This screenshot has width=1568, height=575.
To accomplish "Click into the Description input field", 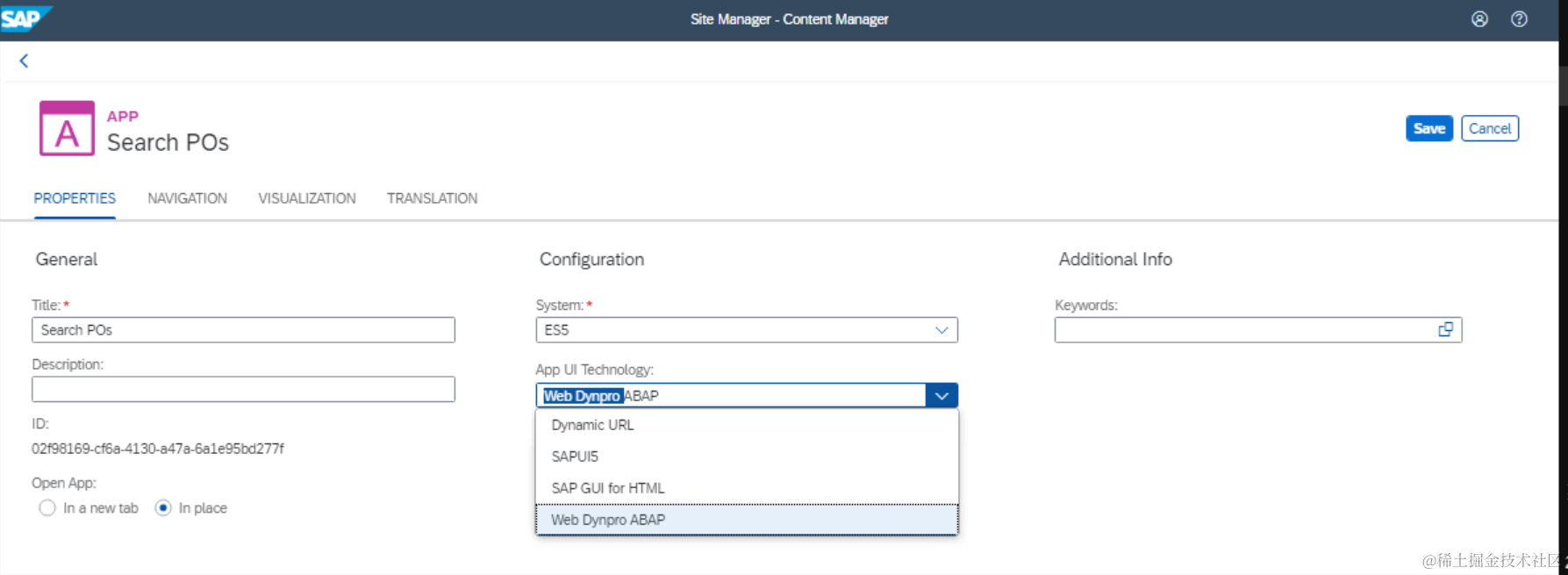I will [243, 390].
